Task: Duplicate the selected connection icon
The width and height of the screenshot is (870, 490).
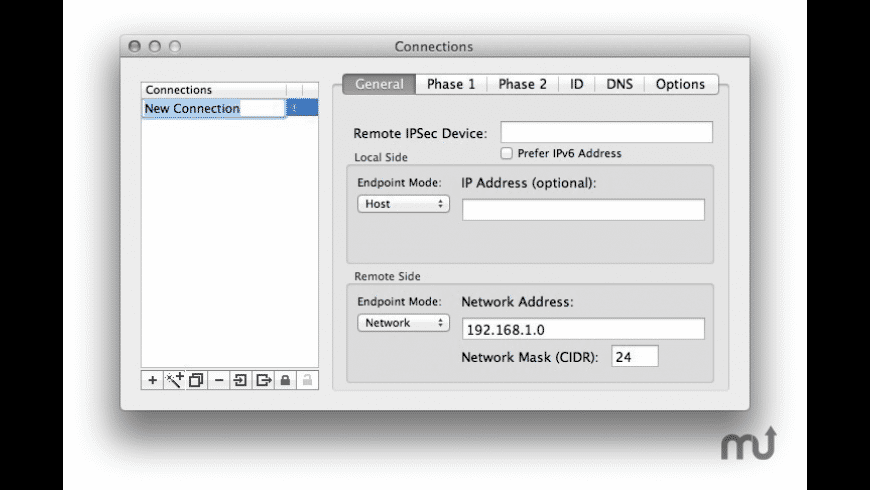Action: tap(196, 380)
